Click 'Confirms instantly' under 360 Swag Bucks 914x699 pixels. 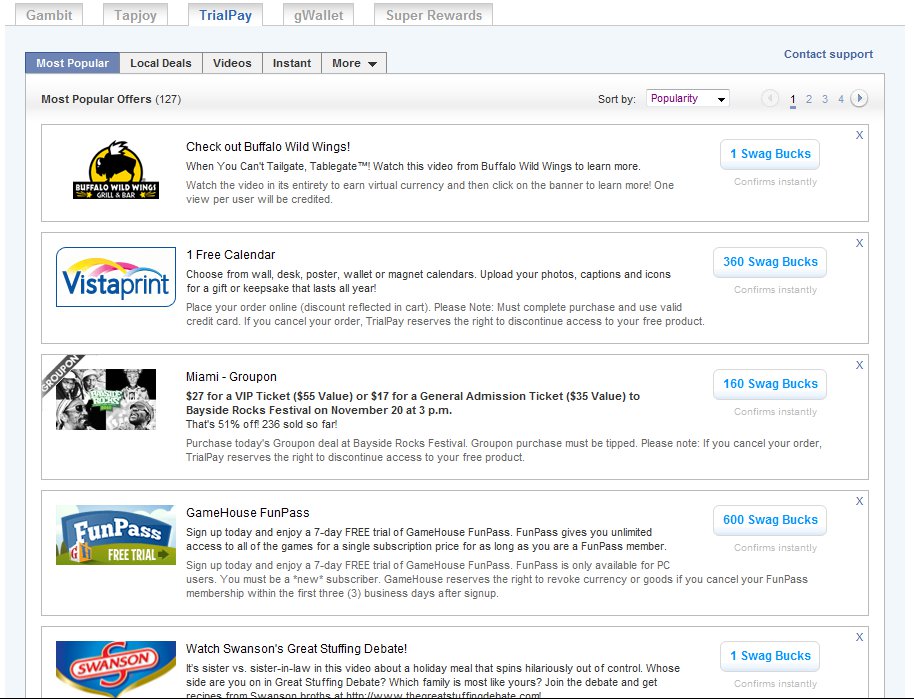[x=775, y=290]
